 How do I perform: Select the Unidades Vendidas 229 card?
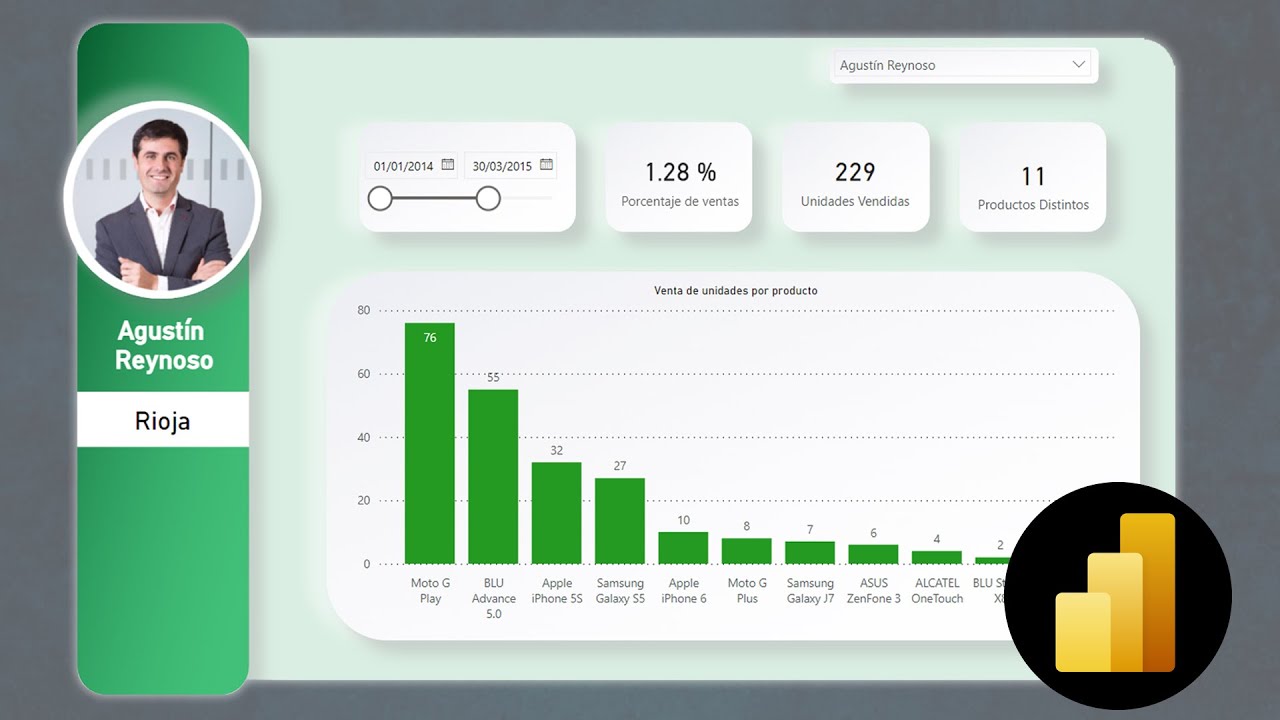(855, 177)
